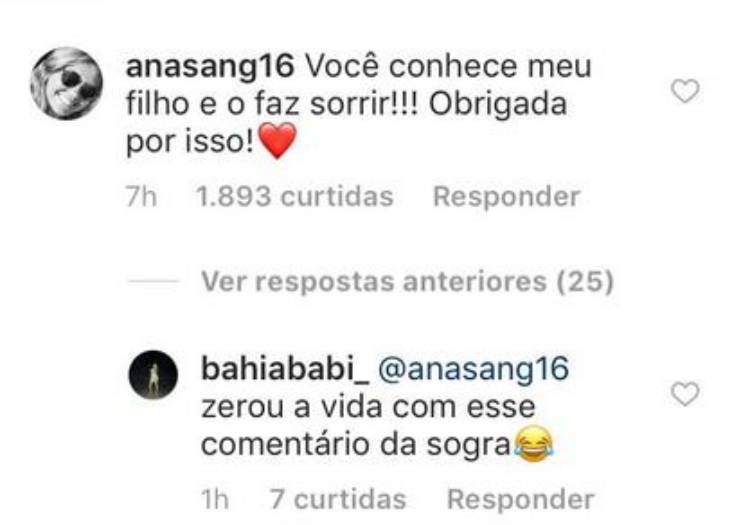
Task: Select the text 'comentário da sogra'
Action: 356,446
